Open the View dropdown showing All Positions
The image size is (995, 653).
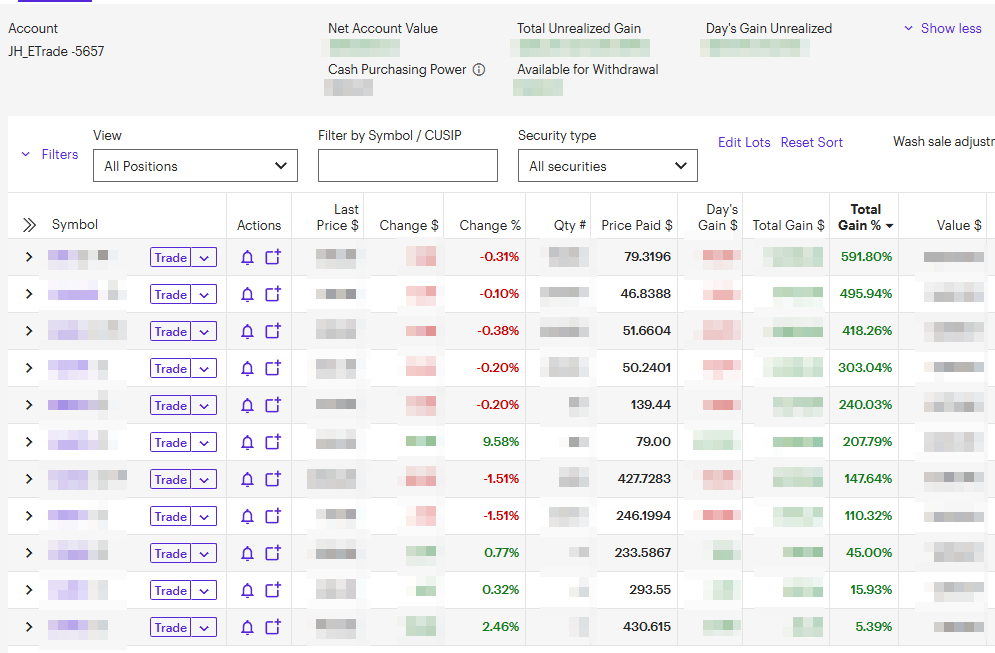click(x=195, y=166)
